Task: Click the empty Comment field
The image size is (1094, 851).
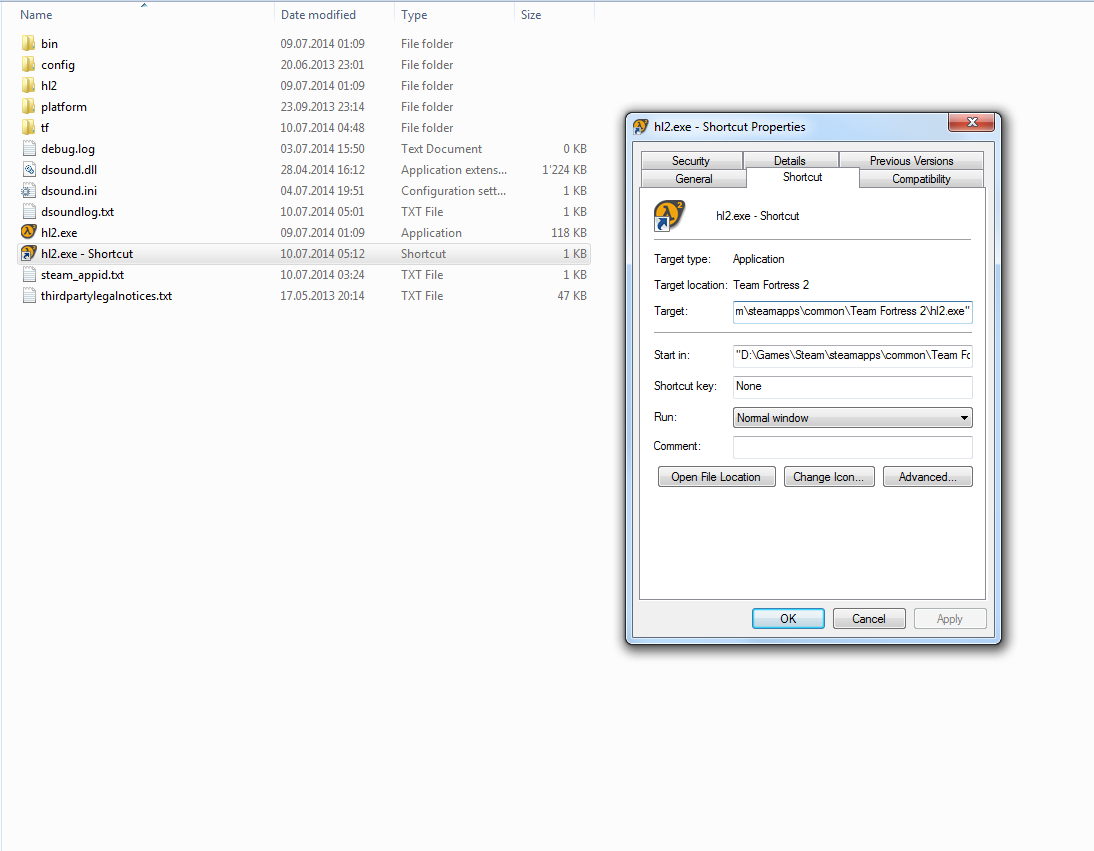Action: [x=853, y=446]
